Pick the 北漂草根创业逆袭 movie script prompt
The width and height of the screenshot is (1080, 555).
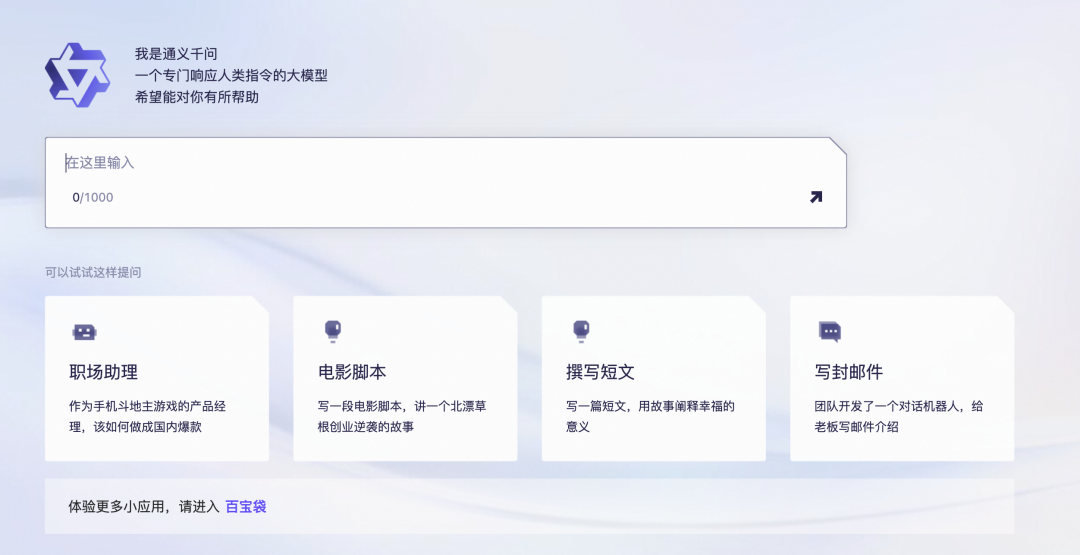click(x=402, y=416)
